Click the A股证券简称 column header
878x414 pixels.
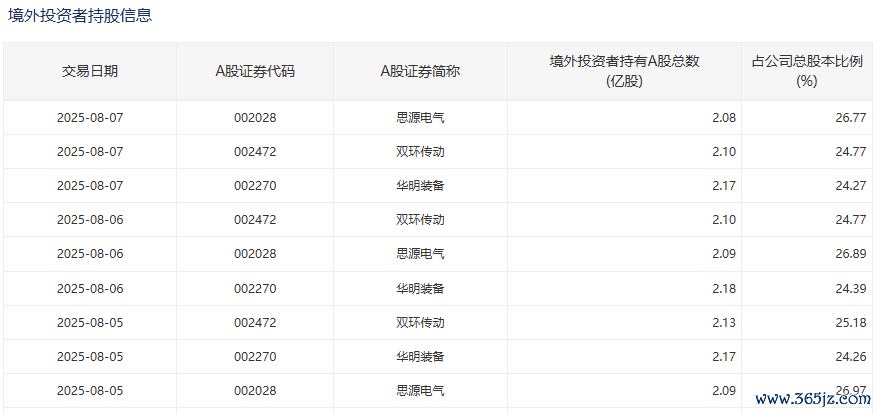tap(421, 72)
